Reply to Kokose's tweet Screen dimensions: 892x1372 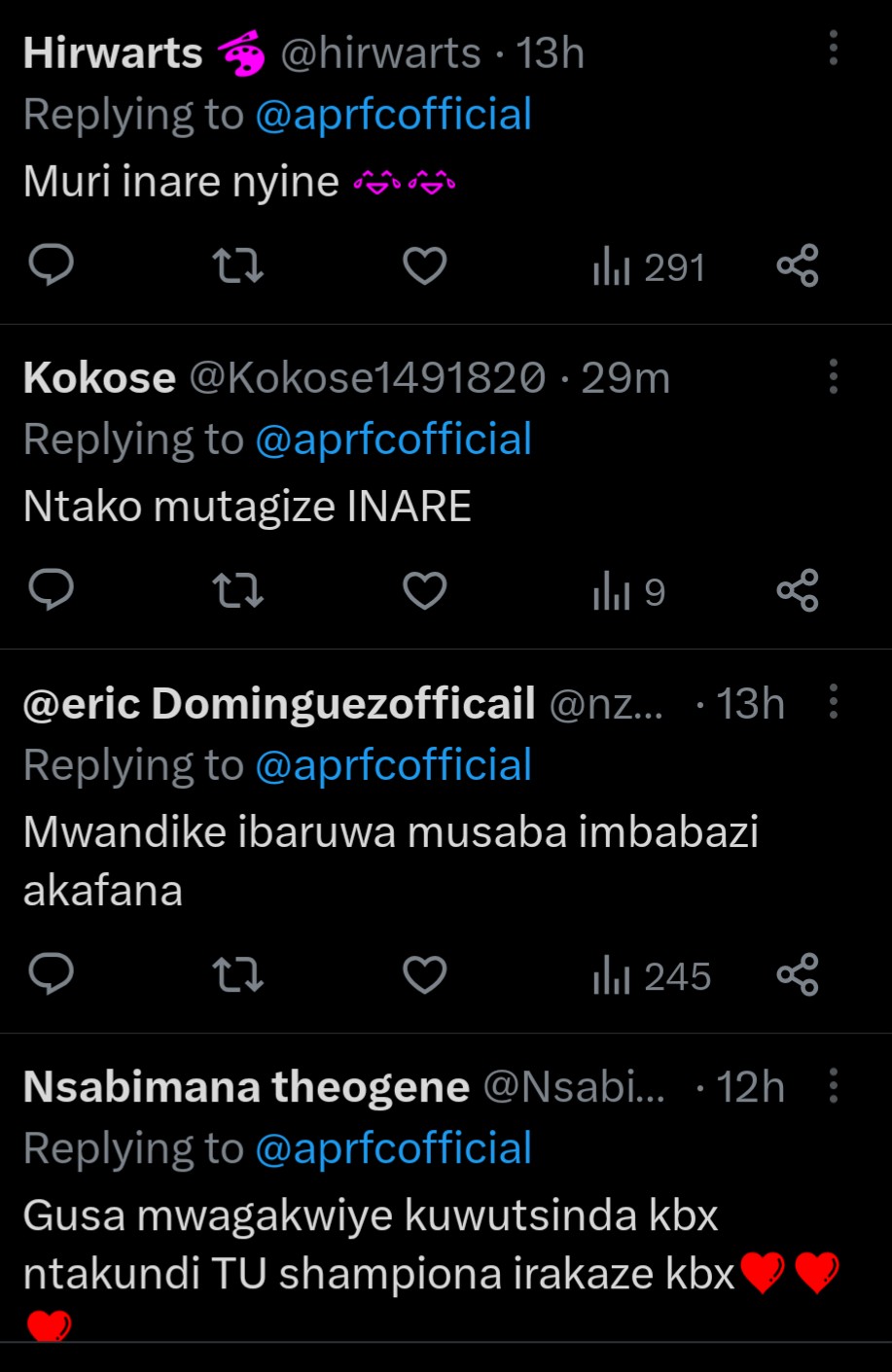coord(52,590)
